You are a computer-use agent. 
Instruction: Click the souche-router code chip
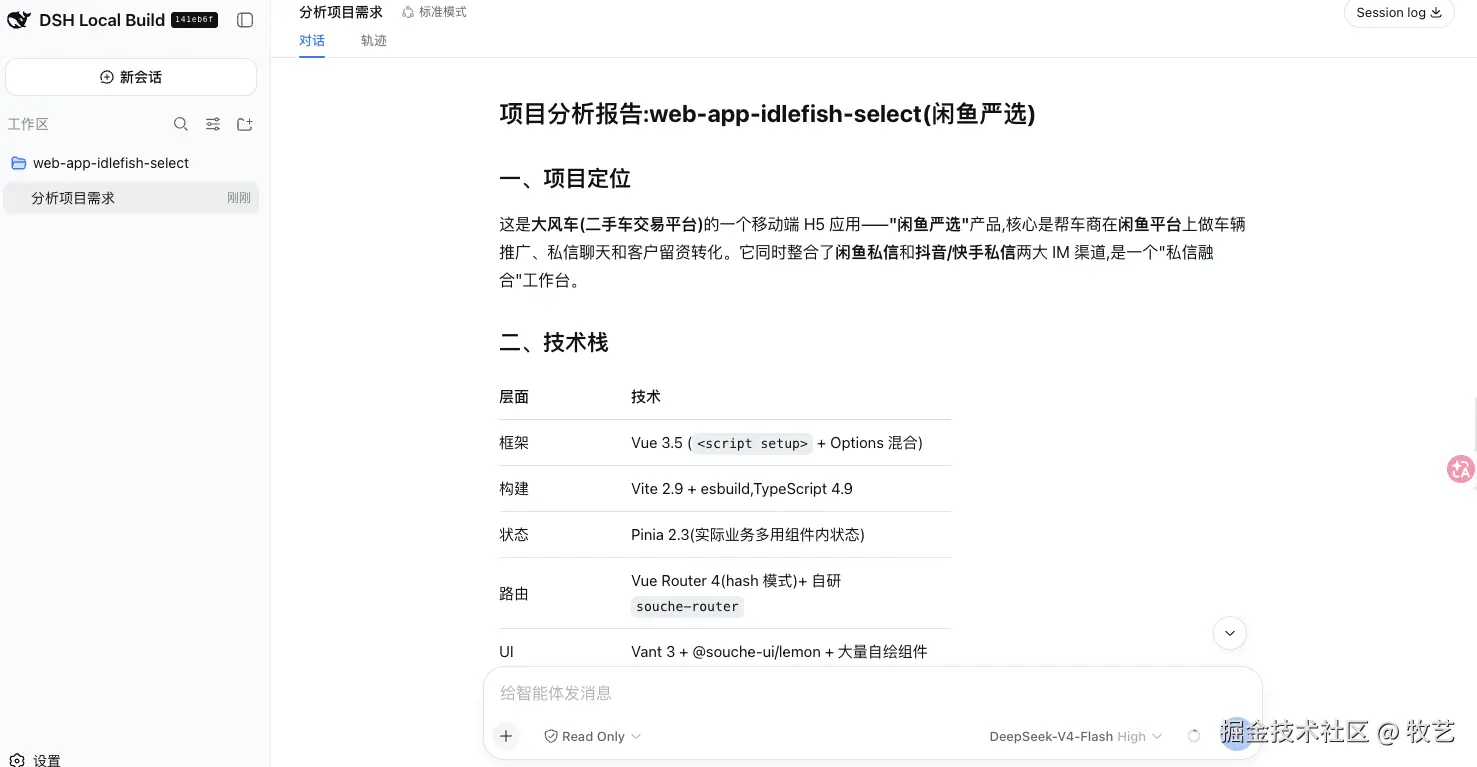(688, 607)
